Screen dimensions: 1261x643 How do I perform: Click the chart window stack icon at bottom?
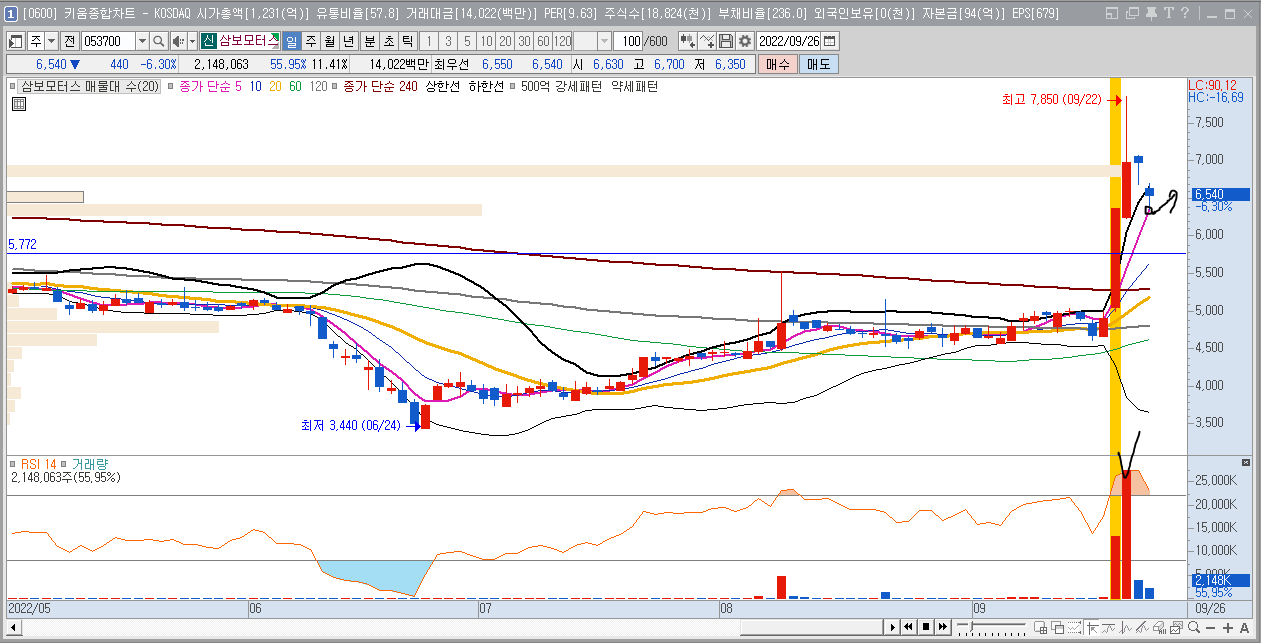1176,628
